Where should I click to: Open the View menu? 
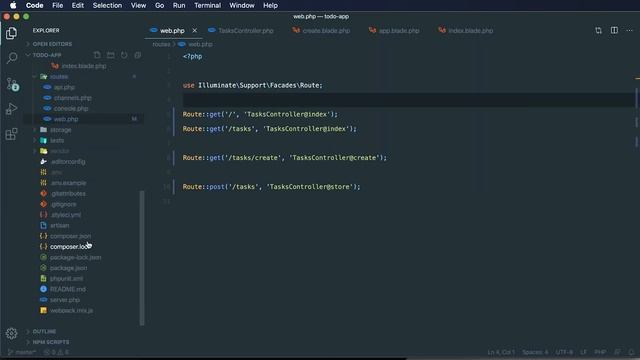click(138, 5)
